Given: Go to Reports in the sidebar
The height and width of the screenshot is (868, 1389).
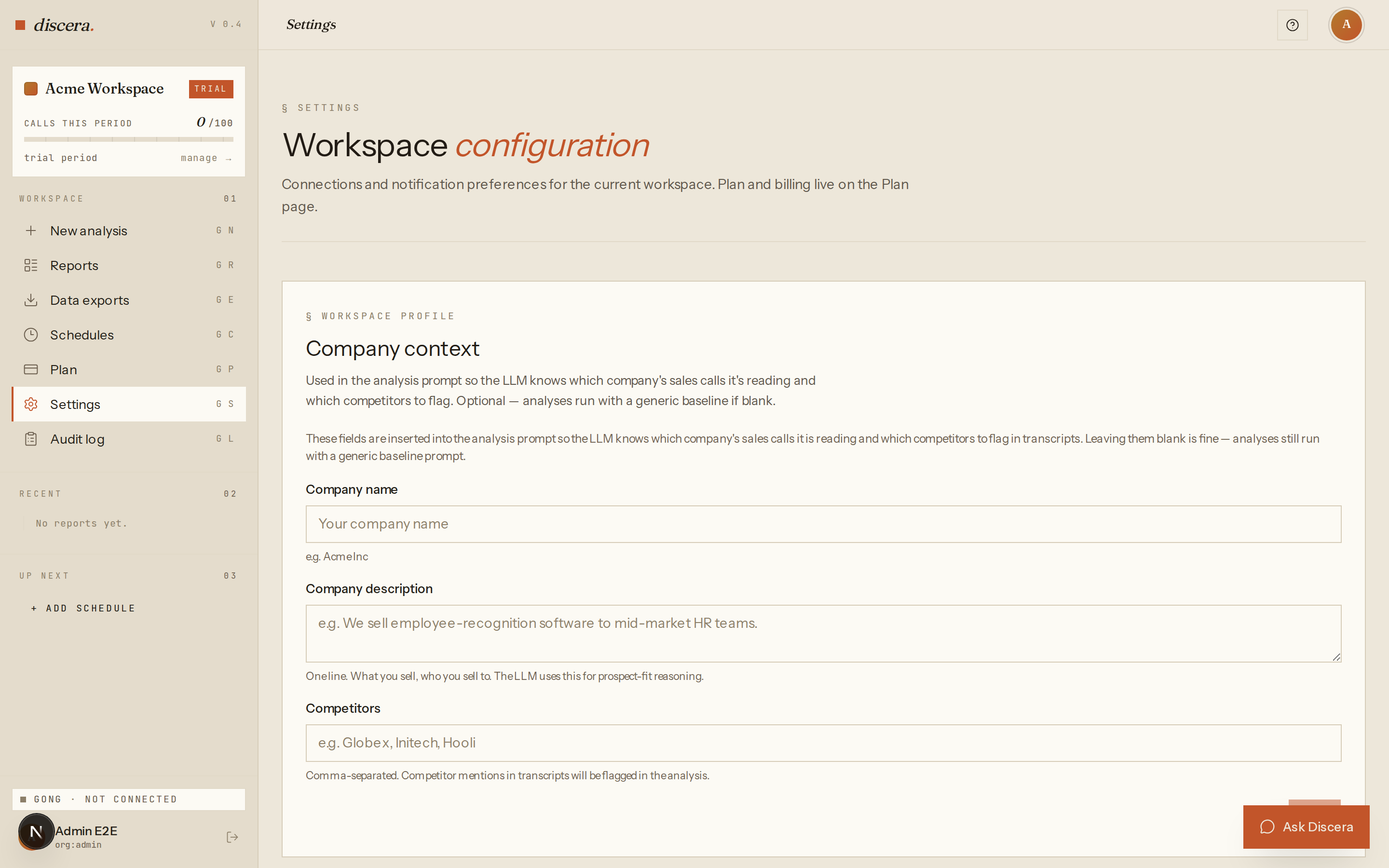Looking at the screenshot, I should click(129, 265).
